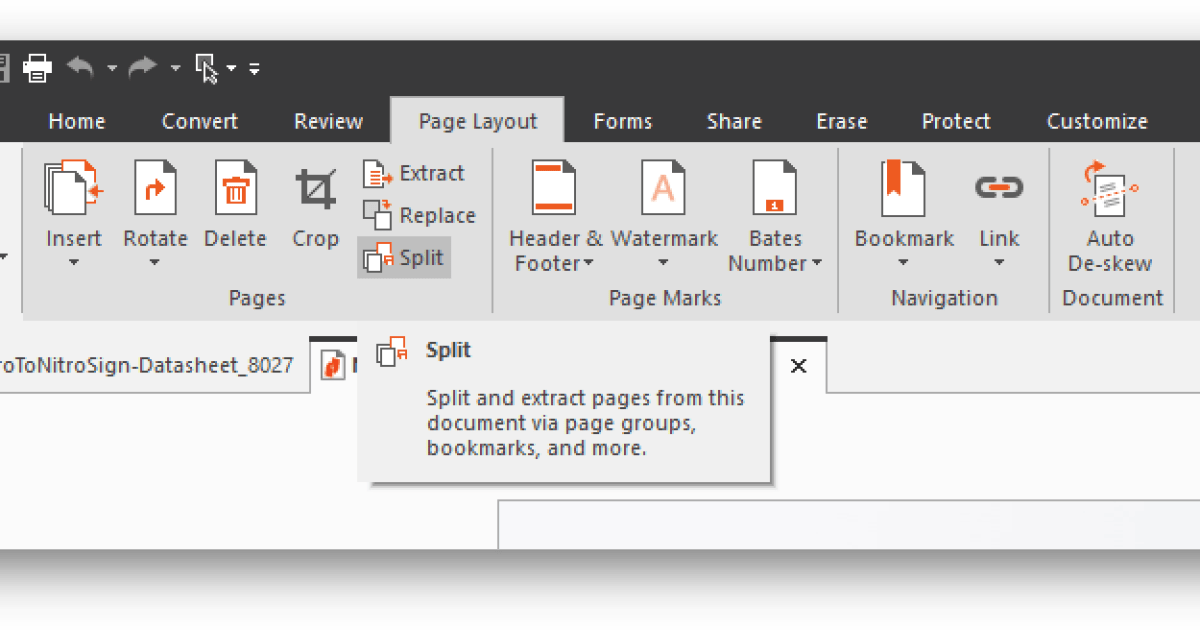Expand the Header & Footer dropdown arrow
This screenshot has width=1200, height=630.
(x=589, y=264)
